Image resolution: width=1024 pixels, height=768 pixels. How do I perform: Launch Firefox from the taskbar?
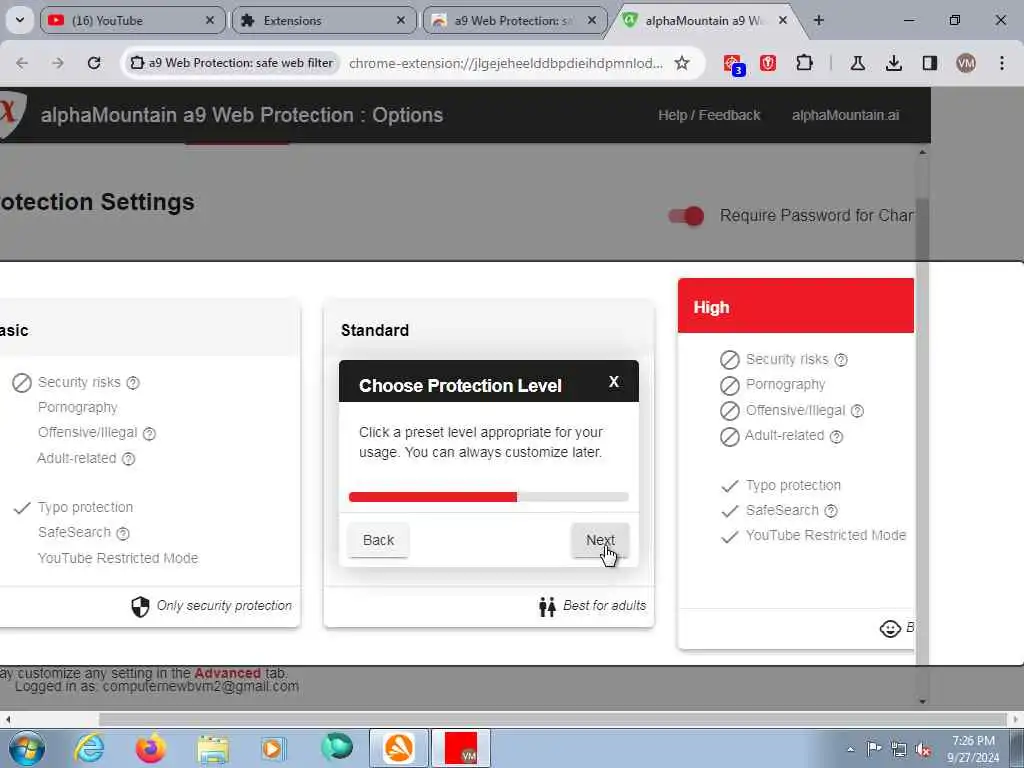click(x=150, y=748)
